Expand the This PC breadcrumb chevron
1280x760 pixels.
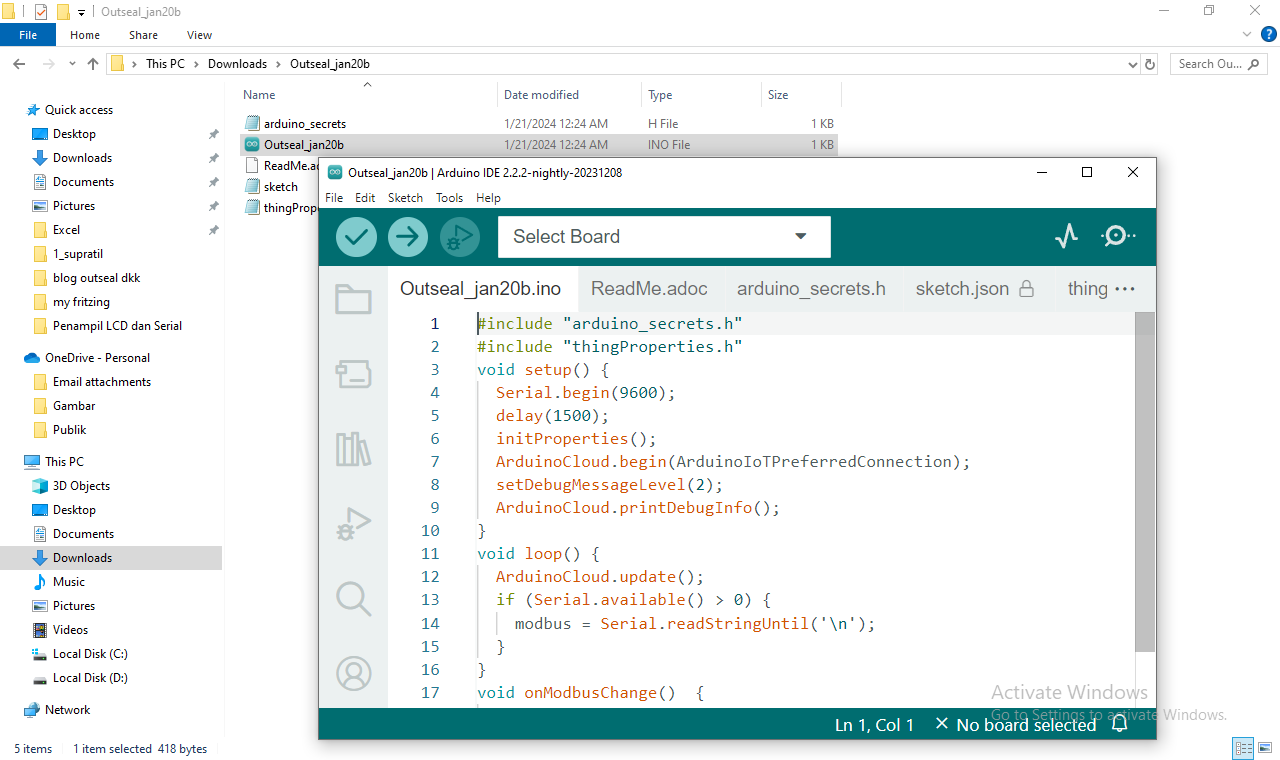tap(196, 64)
